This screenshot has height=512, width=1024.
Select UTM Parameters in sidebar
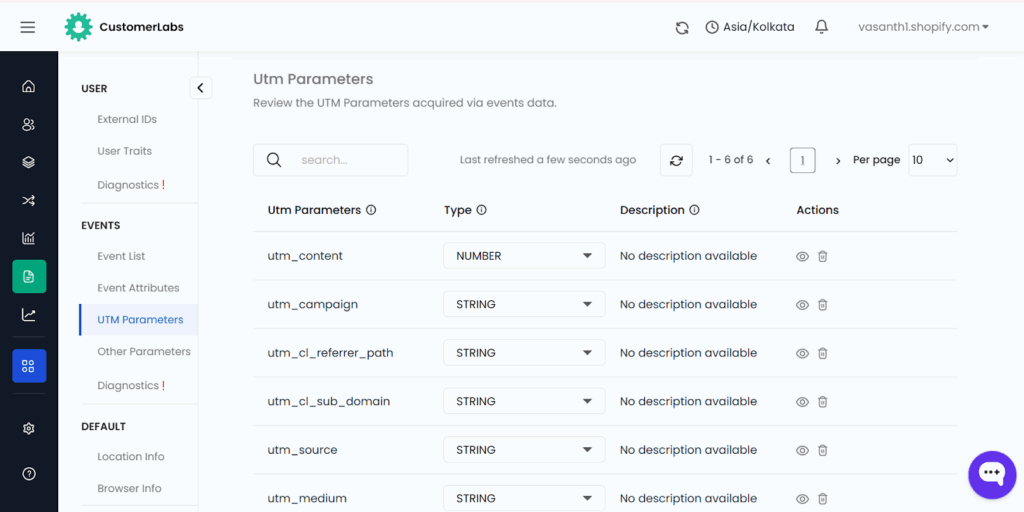point(139,320)
